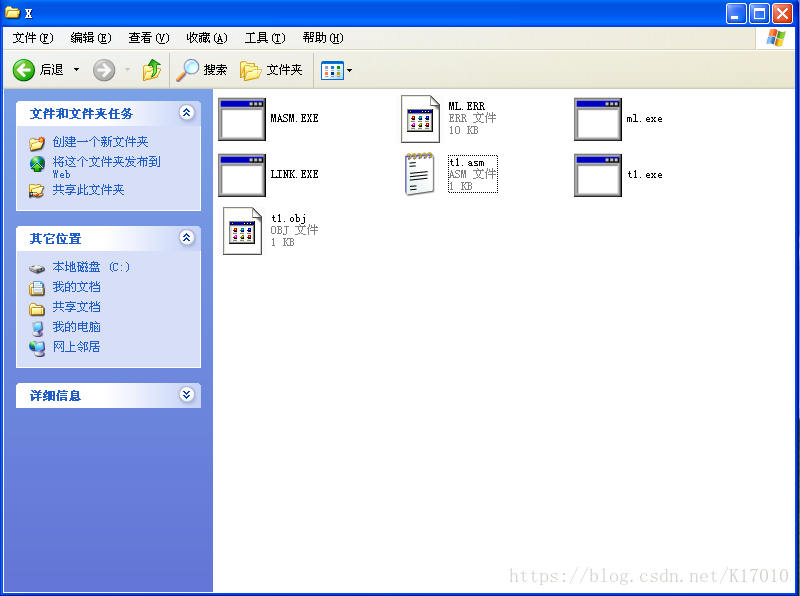The image size is (800, 596).
Task: Select the ML.ERR file icon
Action: coord(420,119)
